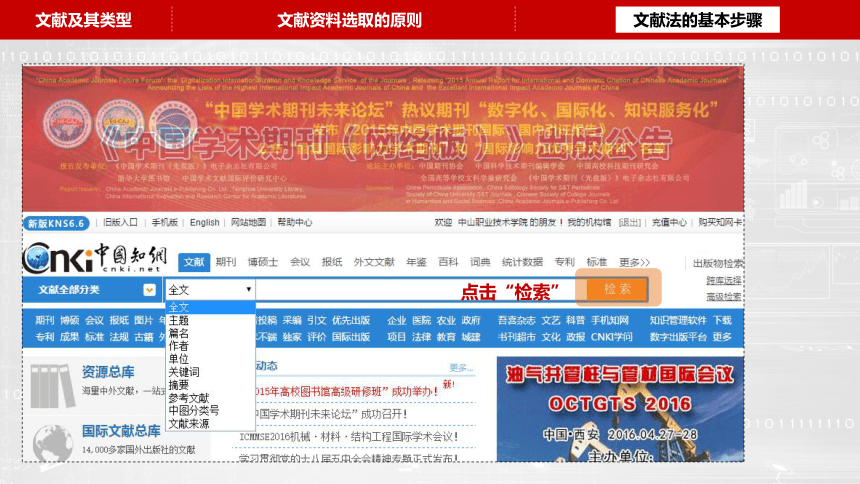Click 优先出版 in blue navigation bar
The width and height of the screenshot is (860, 484).
click(x=351, y=320)
